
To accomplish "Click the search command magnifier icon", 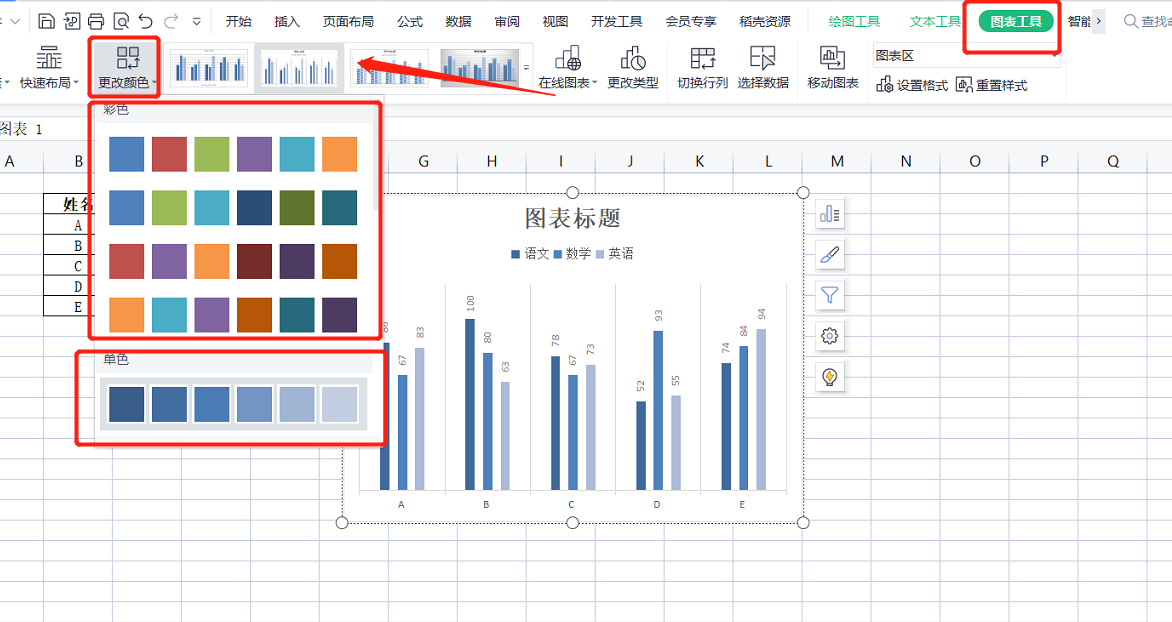I will [1131, 22].
